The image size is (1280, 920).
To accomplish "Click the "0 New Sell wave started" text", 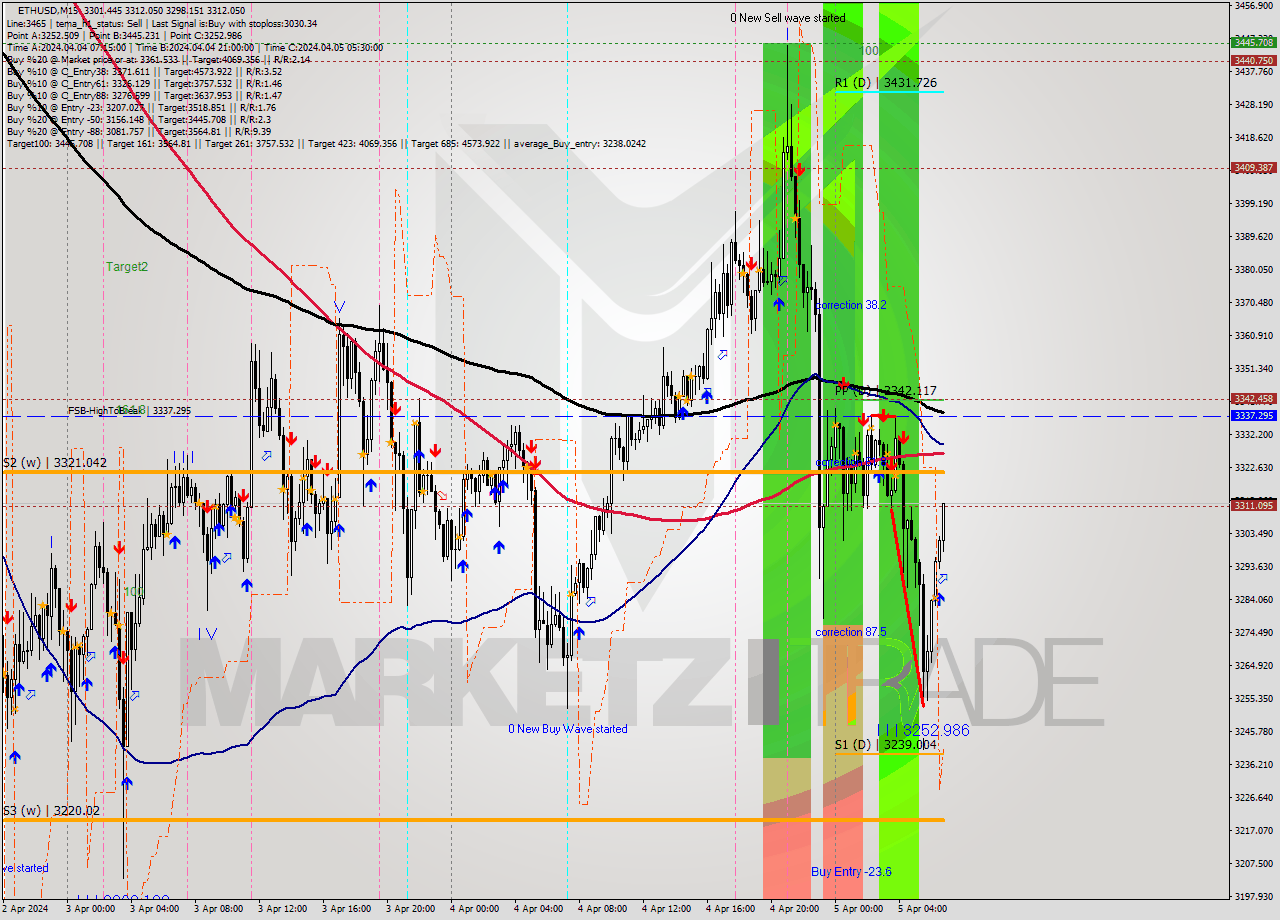I will click(786, 17).
